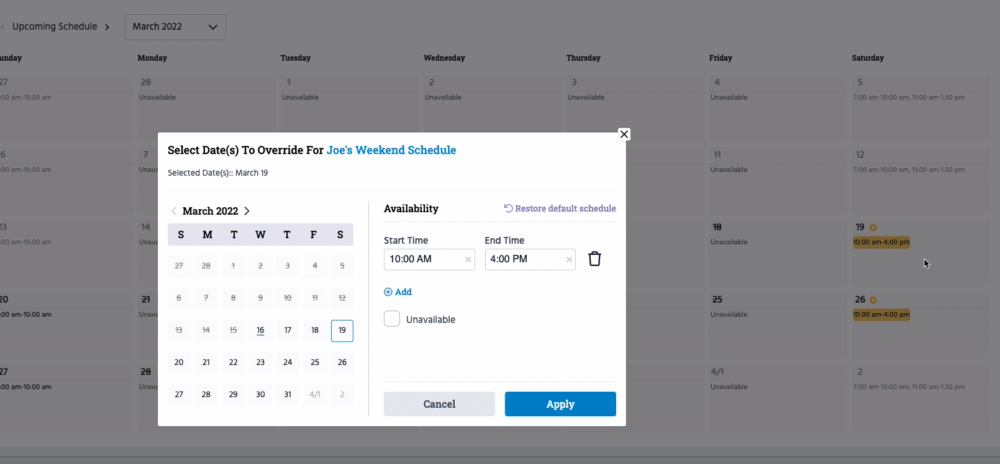Image resolution: width=1000 pixels, height=464 pixels.
Task: Select March 26 in the mini calendar
Action: click(x=342, y=362)
